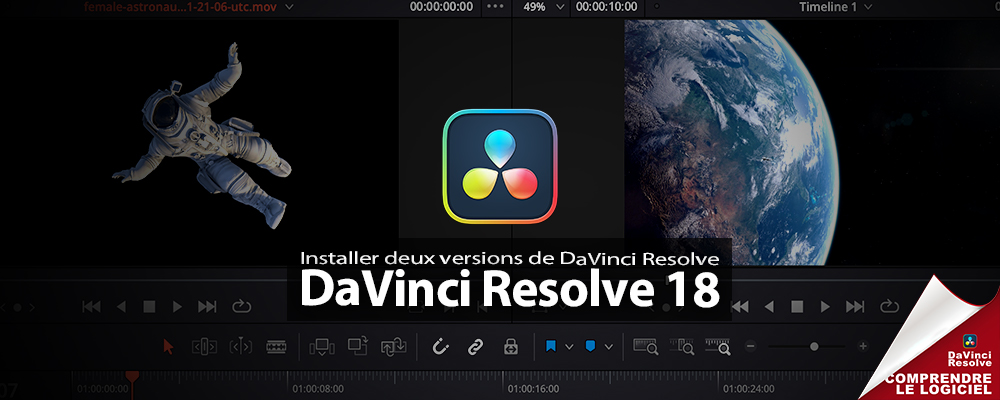Go to first frame in source viewer

pyautogui.click(x=91, y=307)
